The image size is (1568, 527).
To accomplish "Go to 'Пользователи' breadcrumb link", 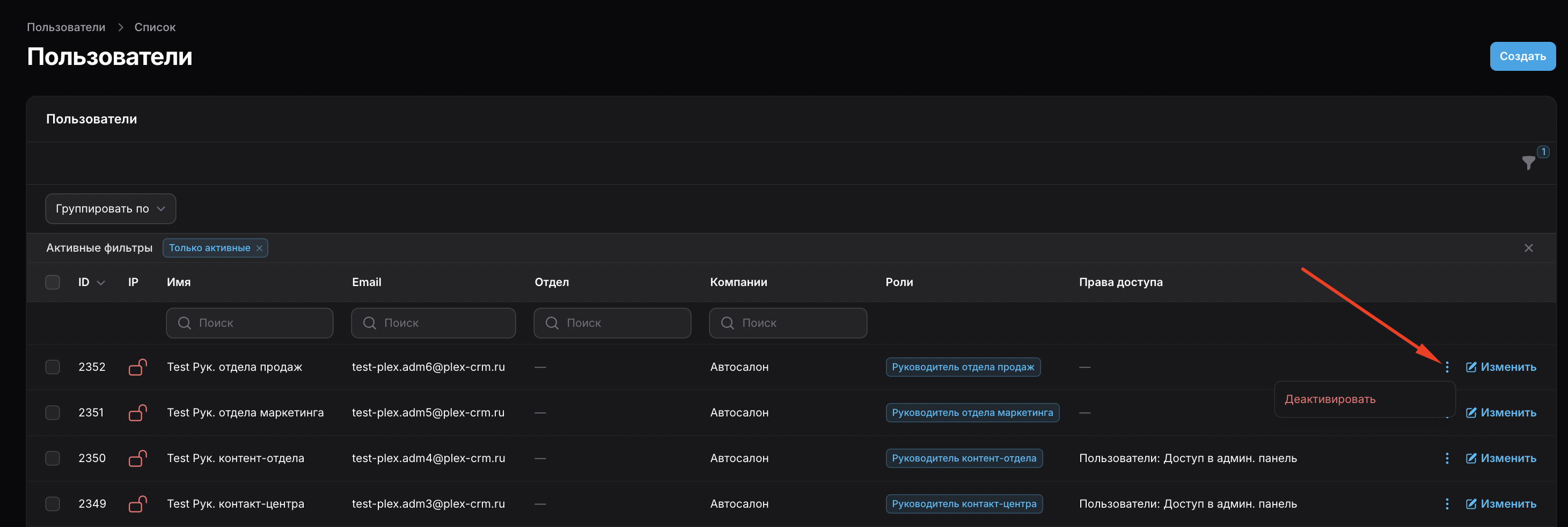I will (66, 27).
